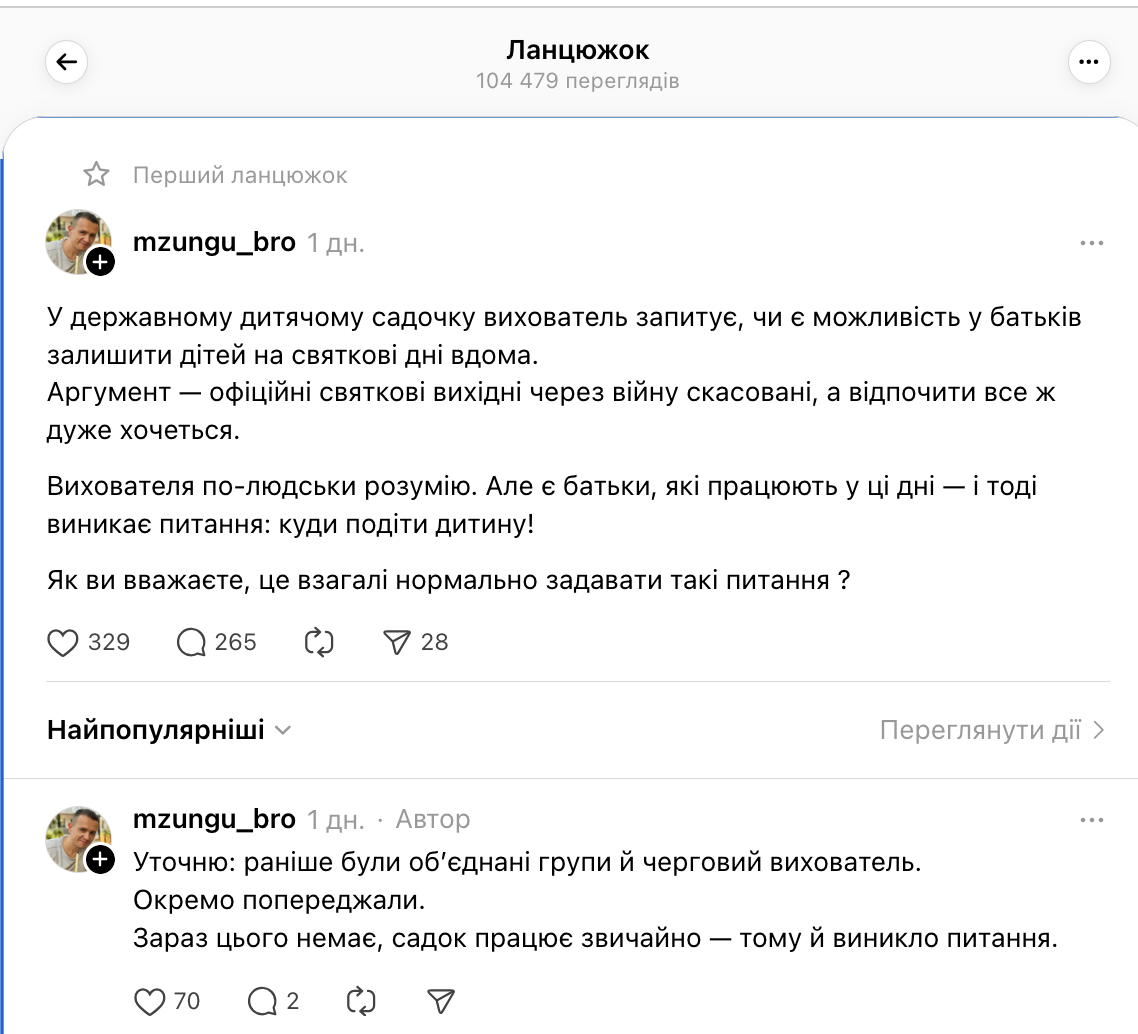Open the three-dot menu on the main post
1138x1034 pixels.
tap(1092, 242)
